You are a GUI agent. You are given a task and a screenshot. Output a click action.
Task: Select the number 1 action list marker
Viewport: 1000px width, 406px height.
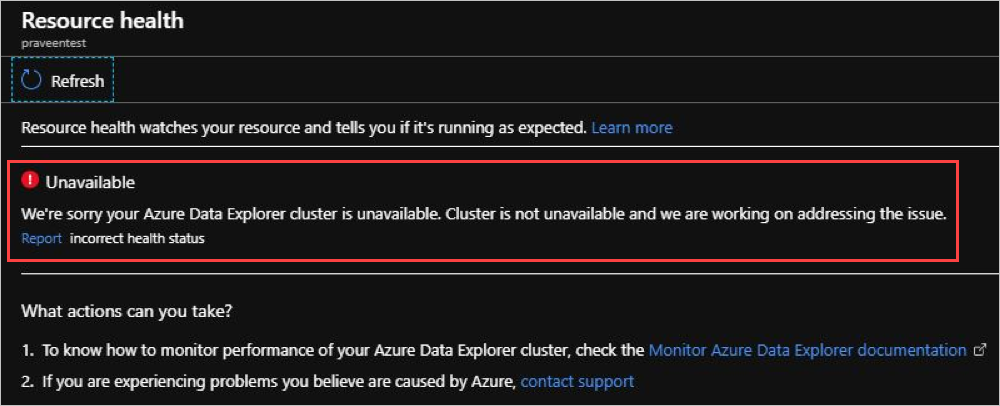pos(28,350)
